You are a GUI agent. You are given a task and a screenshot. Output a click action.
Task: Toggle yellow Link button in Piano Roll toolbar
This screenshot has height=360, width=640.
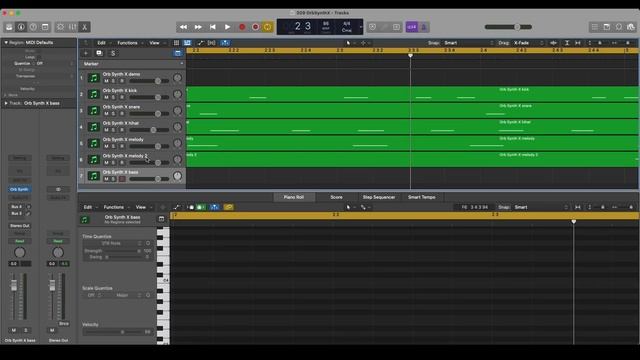[229, 207]
